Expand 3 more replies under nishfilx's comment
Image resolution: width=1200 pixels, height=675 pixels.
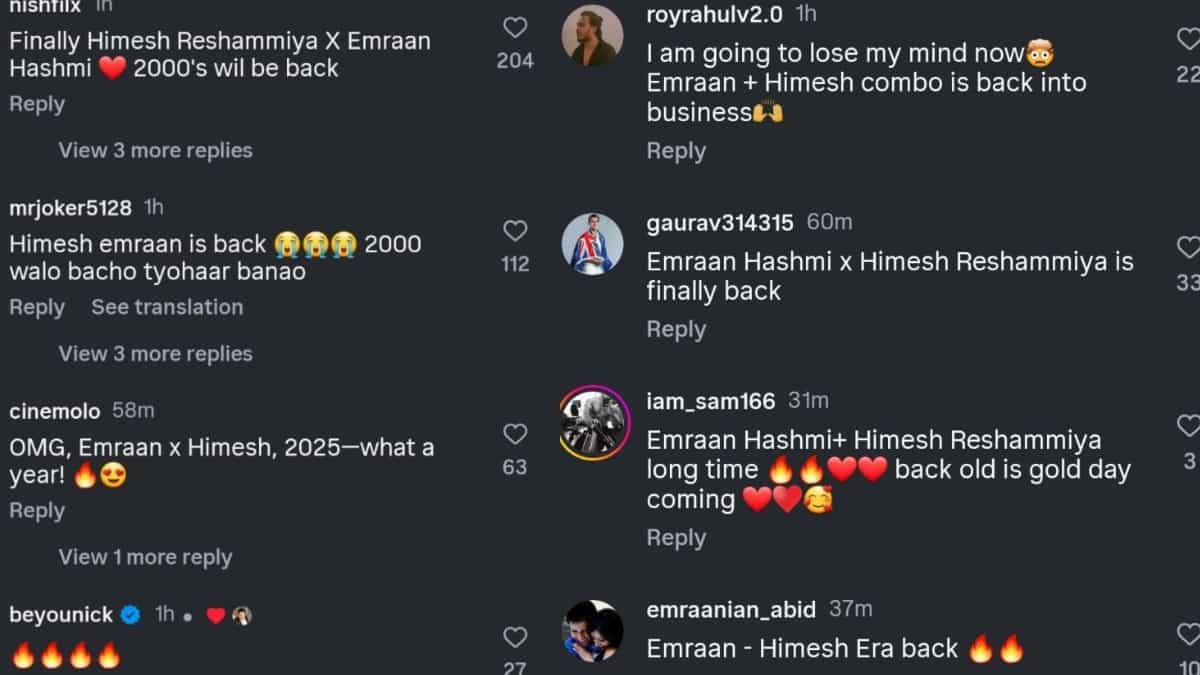pos(155,150)
